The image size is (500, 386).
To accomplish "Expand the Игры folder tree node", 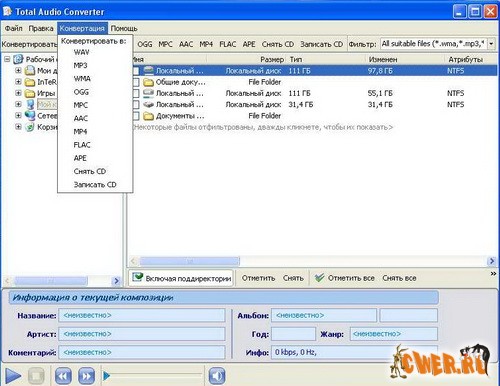I will click(x=18, y=93).
